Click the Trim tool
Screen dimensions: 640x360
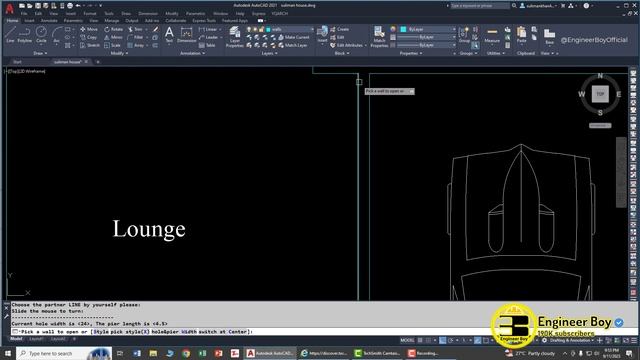[x=136, y=29]
